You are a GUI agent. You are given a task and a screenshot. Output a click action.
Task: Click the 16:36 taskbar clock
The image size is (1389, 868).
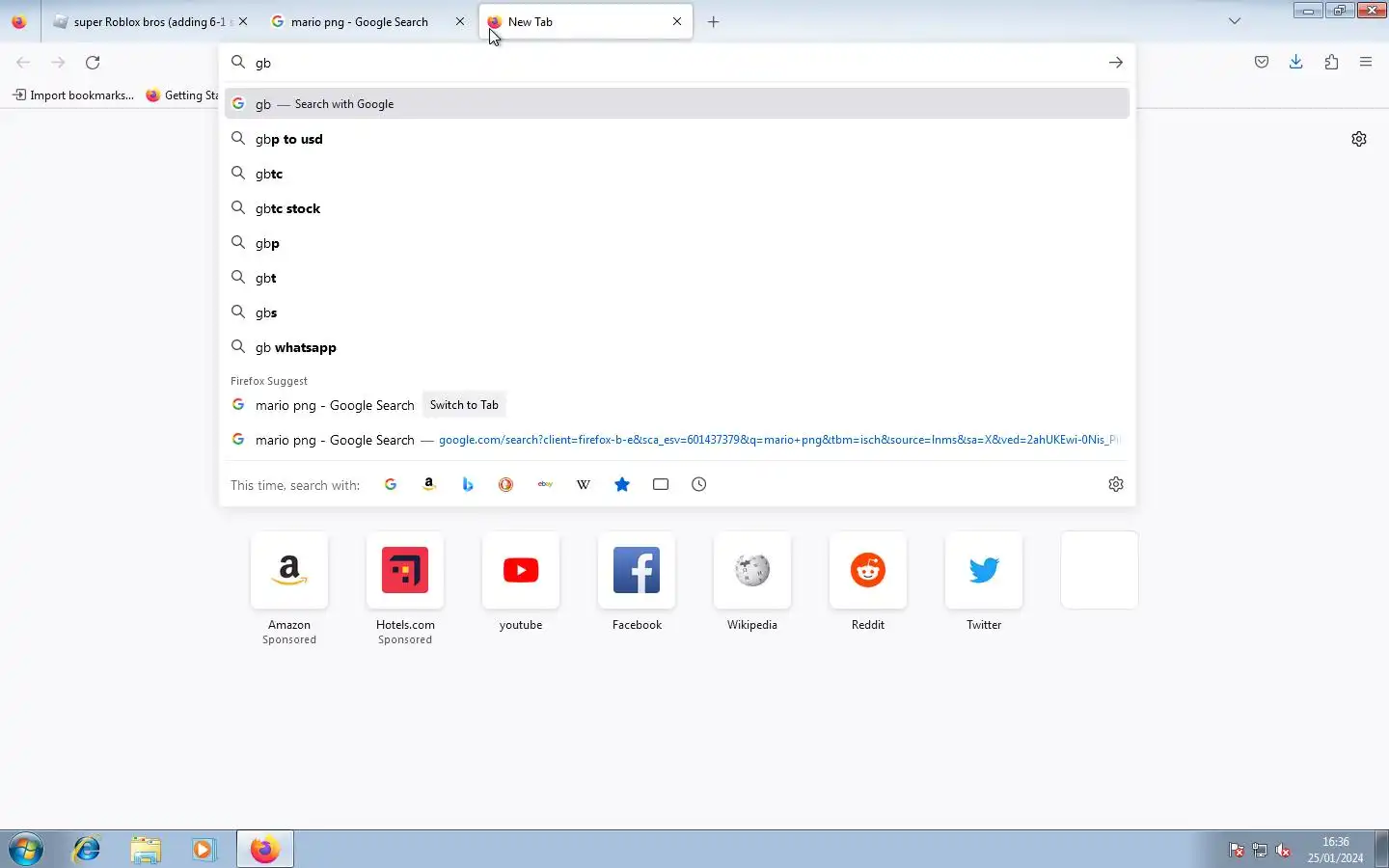[x=1336, y=850]
